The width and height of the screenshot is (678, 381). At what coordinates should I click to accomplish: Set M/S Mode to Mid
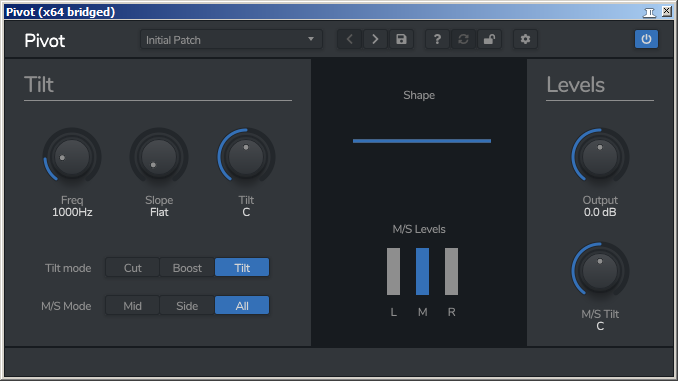[132, 306]
